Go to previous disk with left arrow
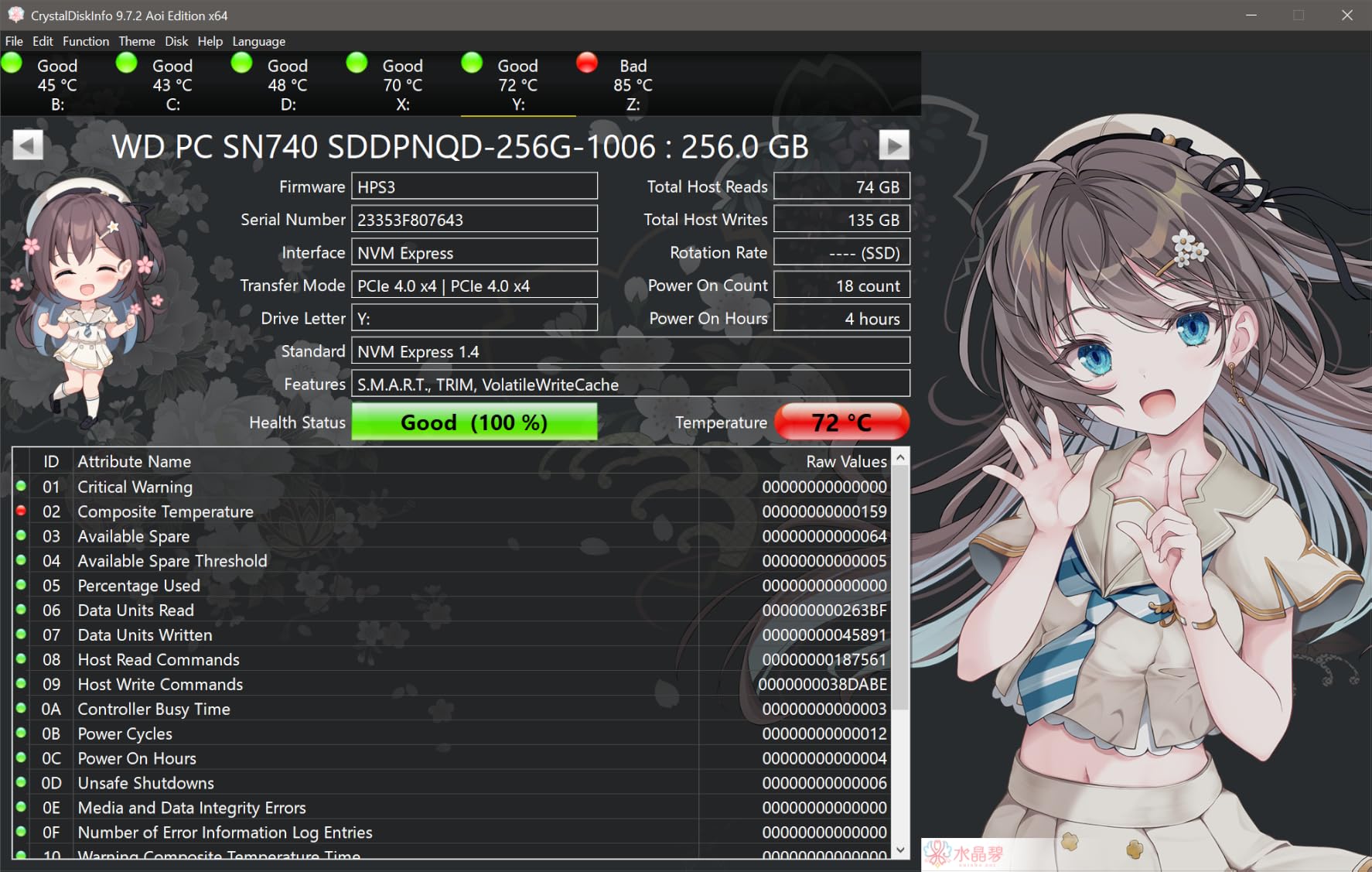This screenshot has width=1372, height=872. coord(28,145)
